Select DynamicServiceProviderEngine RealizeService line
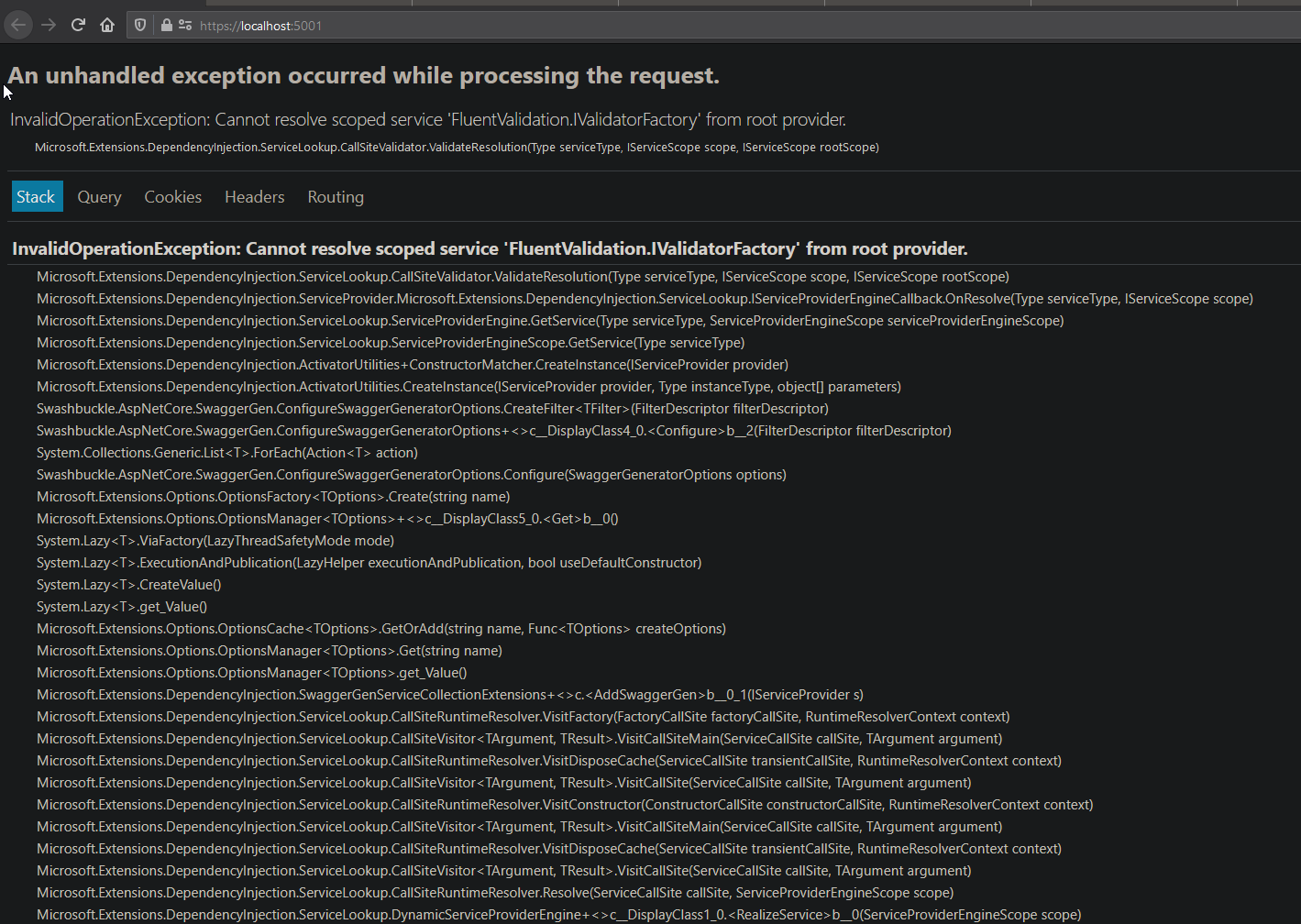Screen dimensions: 1301x924 [x=559, y=915]
